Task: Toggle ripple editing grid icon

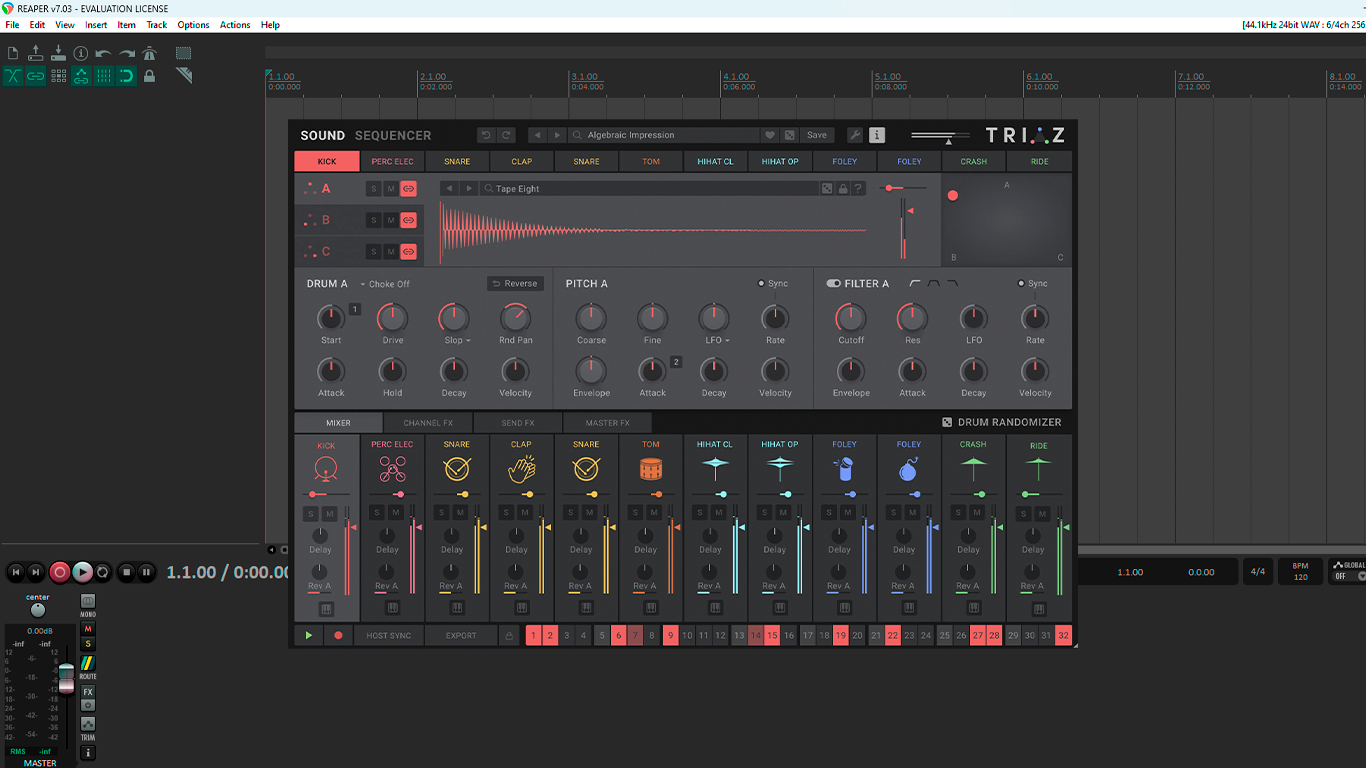Action: [59, 76]
